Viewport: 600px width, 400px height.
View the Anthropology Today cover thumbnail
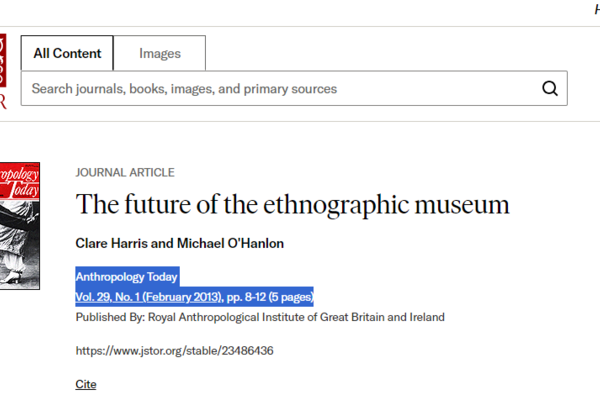(20, 226)
